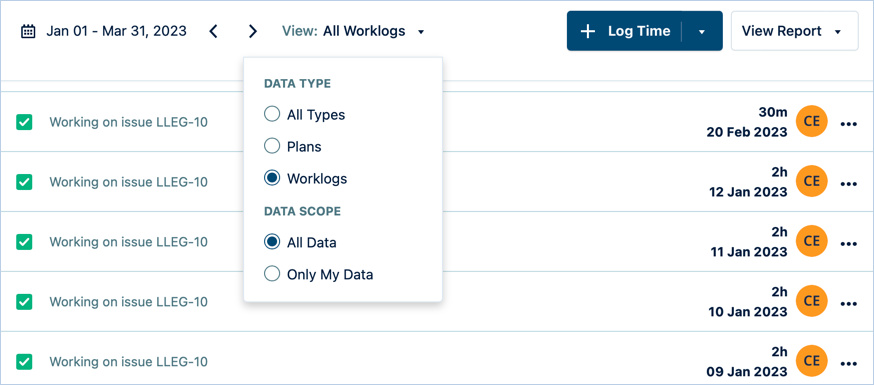Click the 10 Jan 2023 date text

747,312
